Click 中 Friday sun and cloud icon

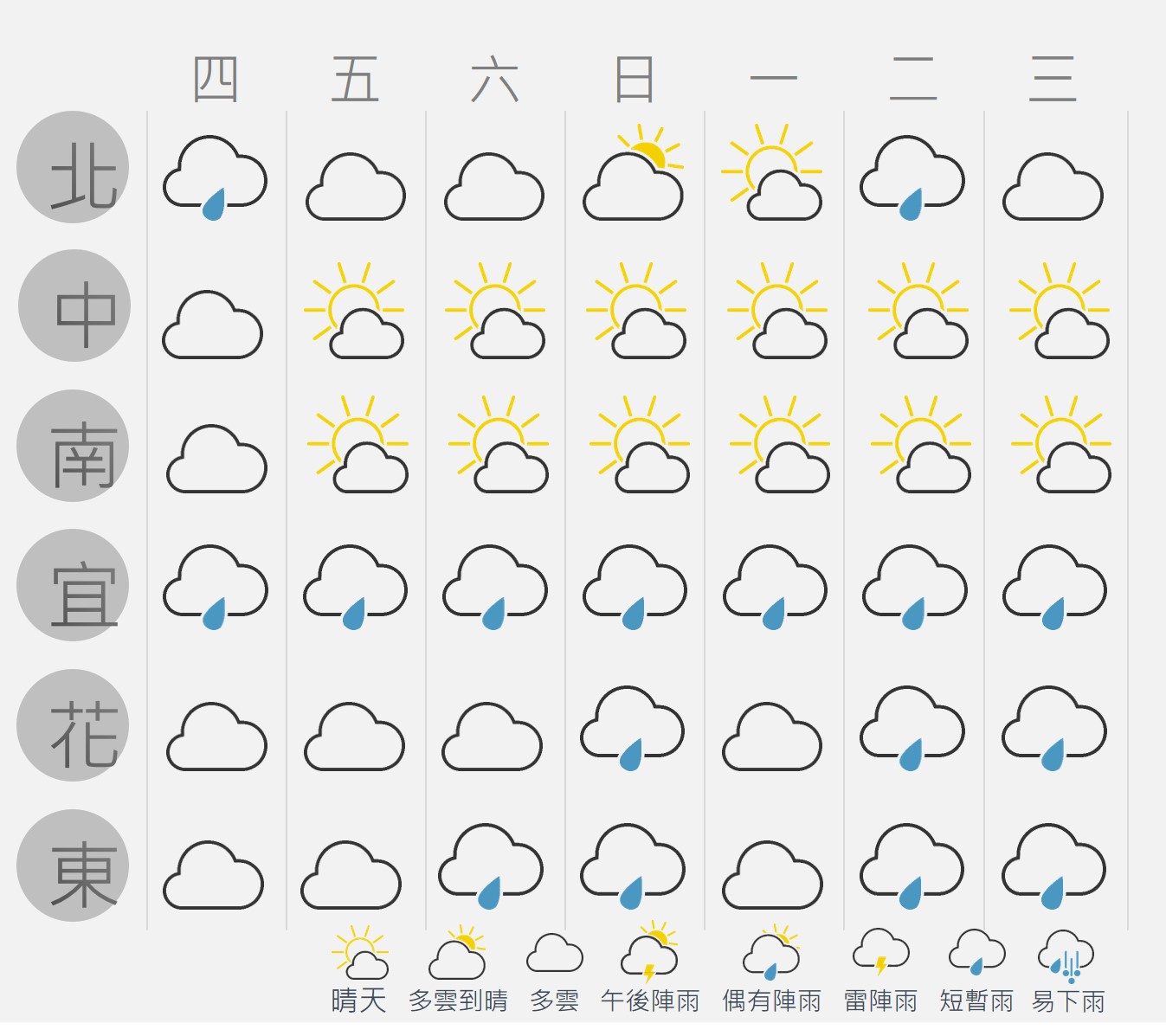(x=355, y=310)
